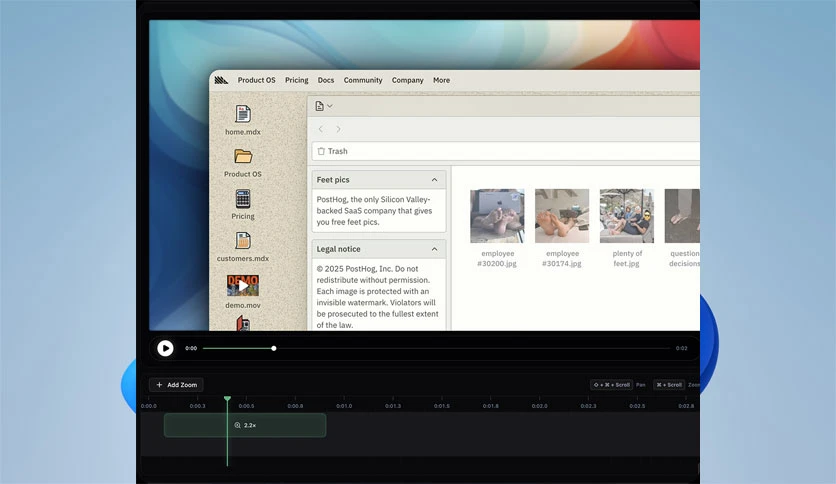The height and width of the screenshot is (484, 836).
Task: Collapse the Legal notice section
Action: (434, 249)
